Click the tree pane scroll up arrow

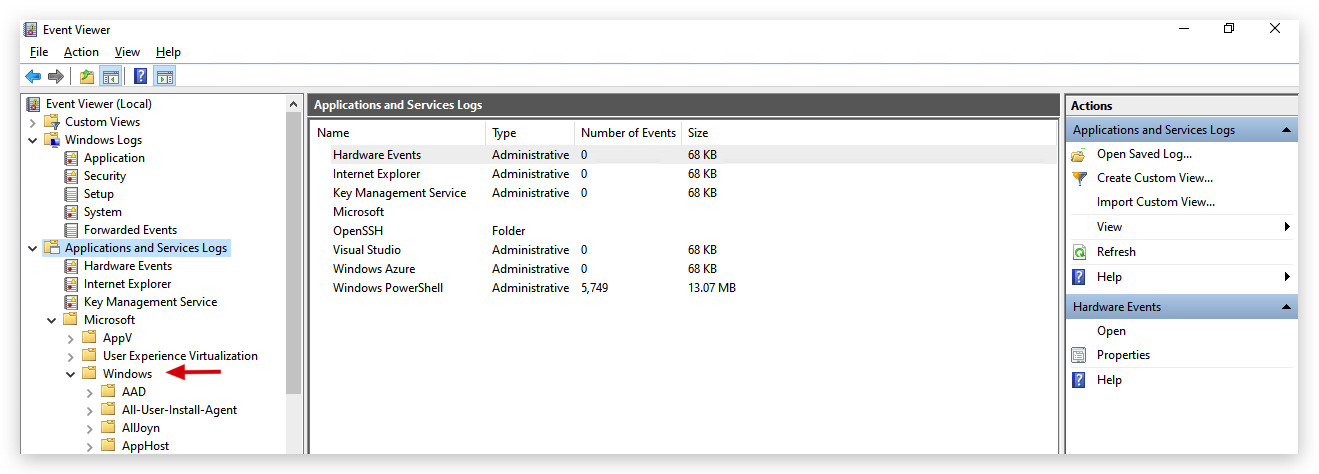[293, 104]
